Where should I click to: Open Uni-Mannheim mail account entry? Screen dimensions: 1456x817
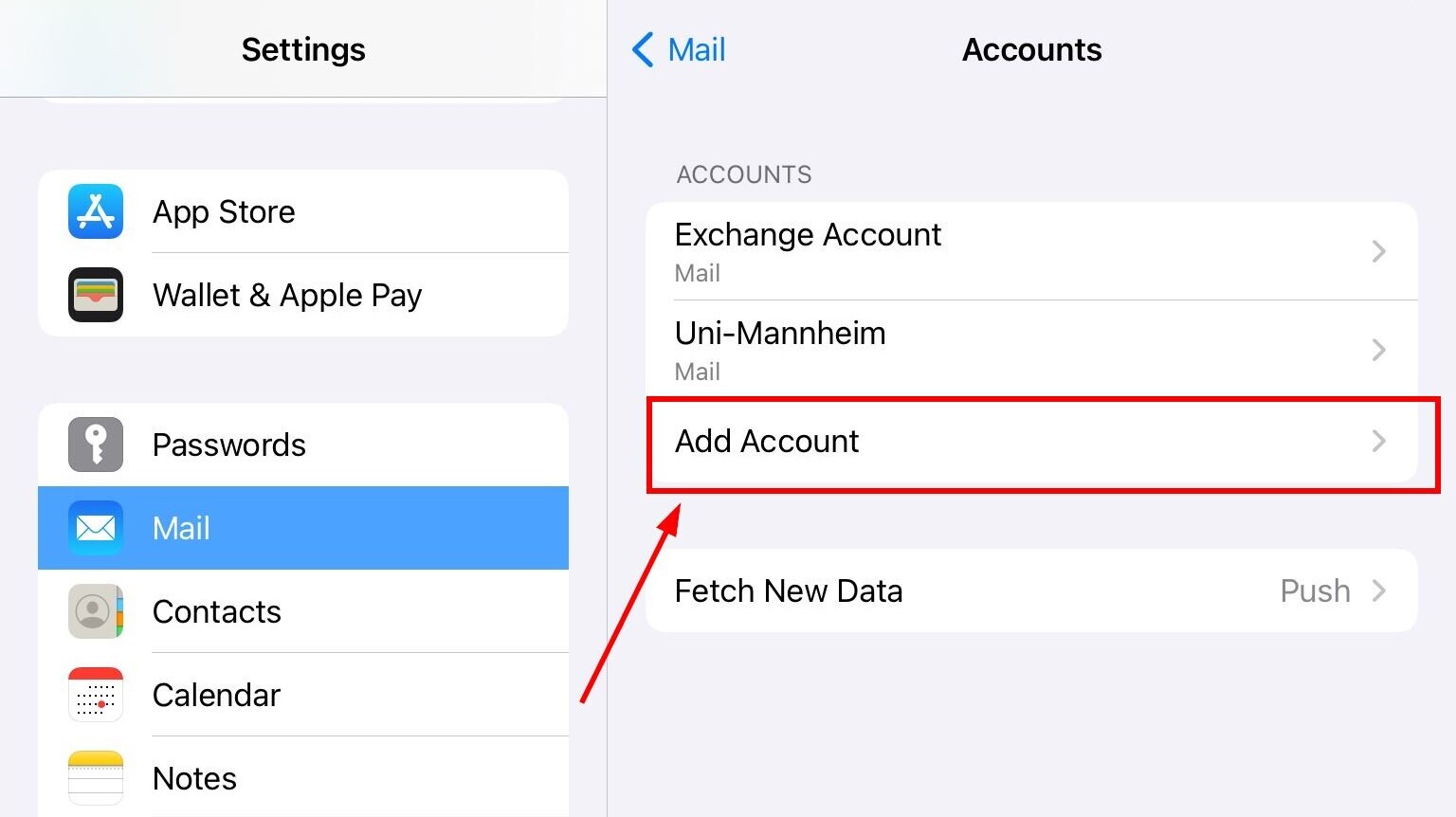coord(1031,350)
